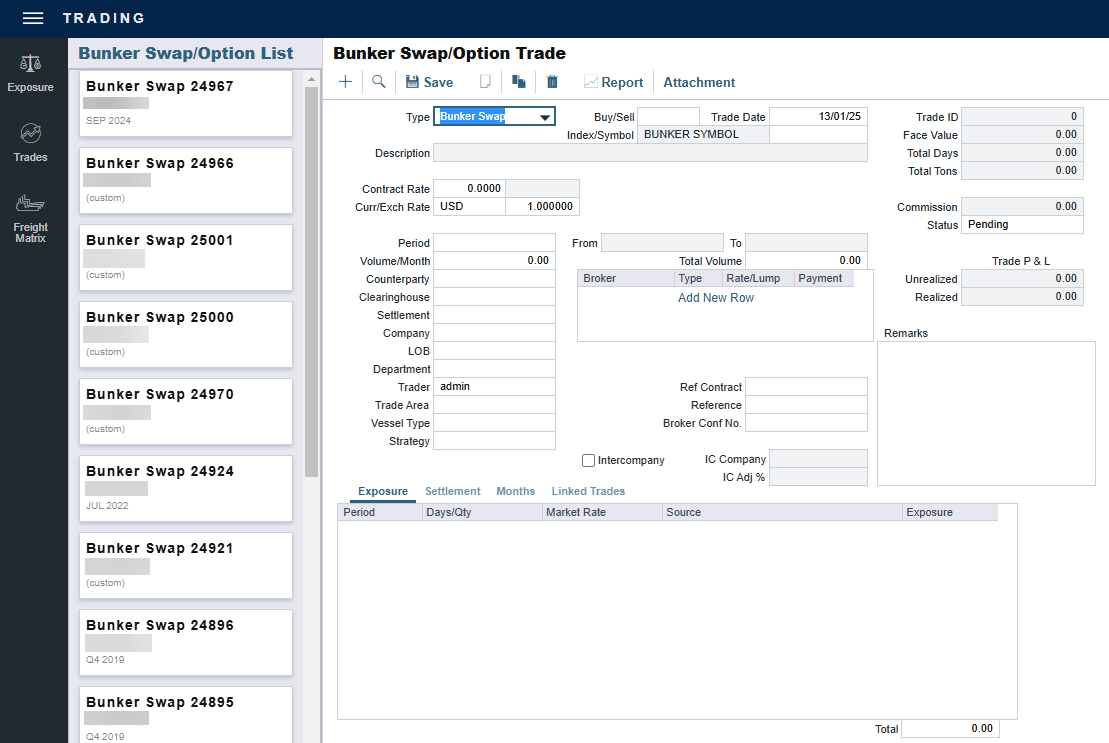Open the Freight Matrix module
This screenshot has width=1109, height=743.
30,219
